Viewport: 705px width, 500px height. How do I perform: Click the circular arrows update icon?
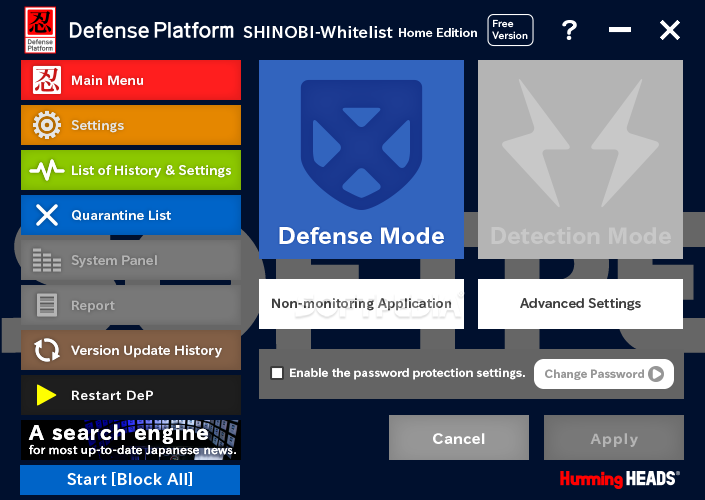point(47,350)
